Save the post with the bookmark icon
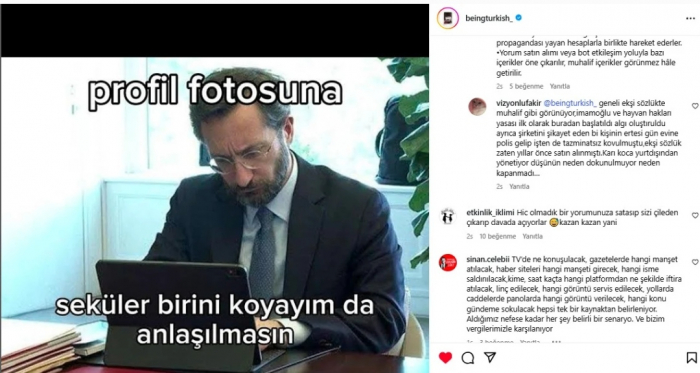700x373 pixels. click(x=691, y=357)
